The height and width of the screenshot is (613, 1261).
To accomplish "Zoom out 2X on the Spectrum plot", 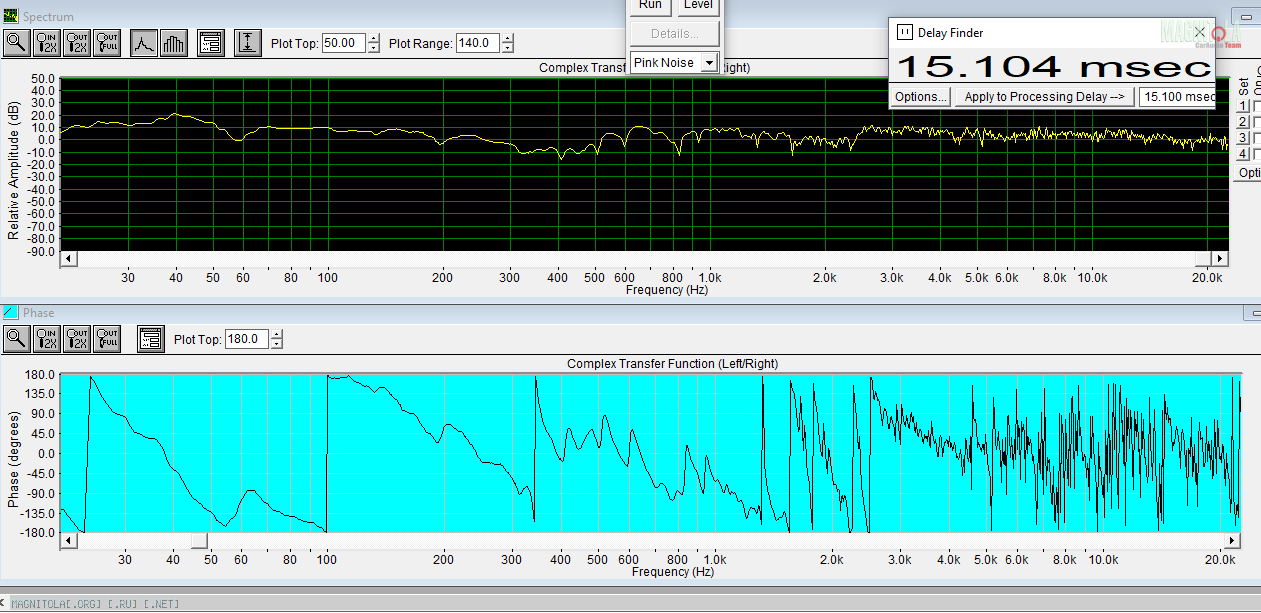I will [x=77, y=43].
